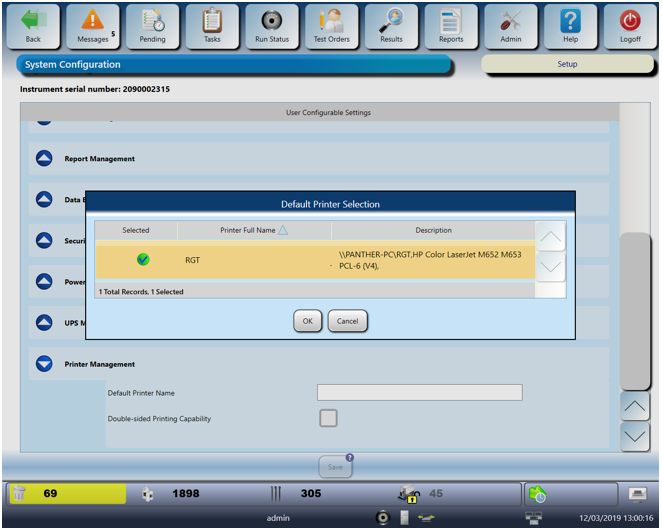The height and width of the screenshot is (529, 662).
Task: Click the Logoff power icon
Action: coord(629,21)
